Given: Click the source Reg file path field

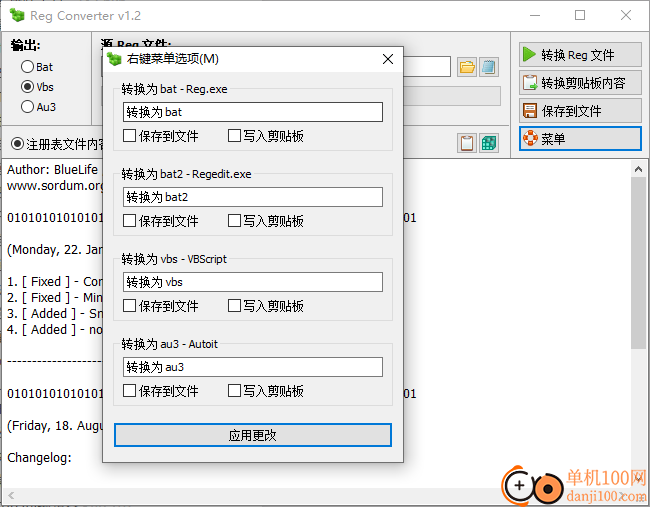Looking at the screenshot, I should click(x=427, y=67).
